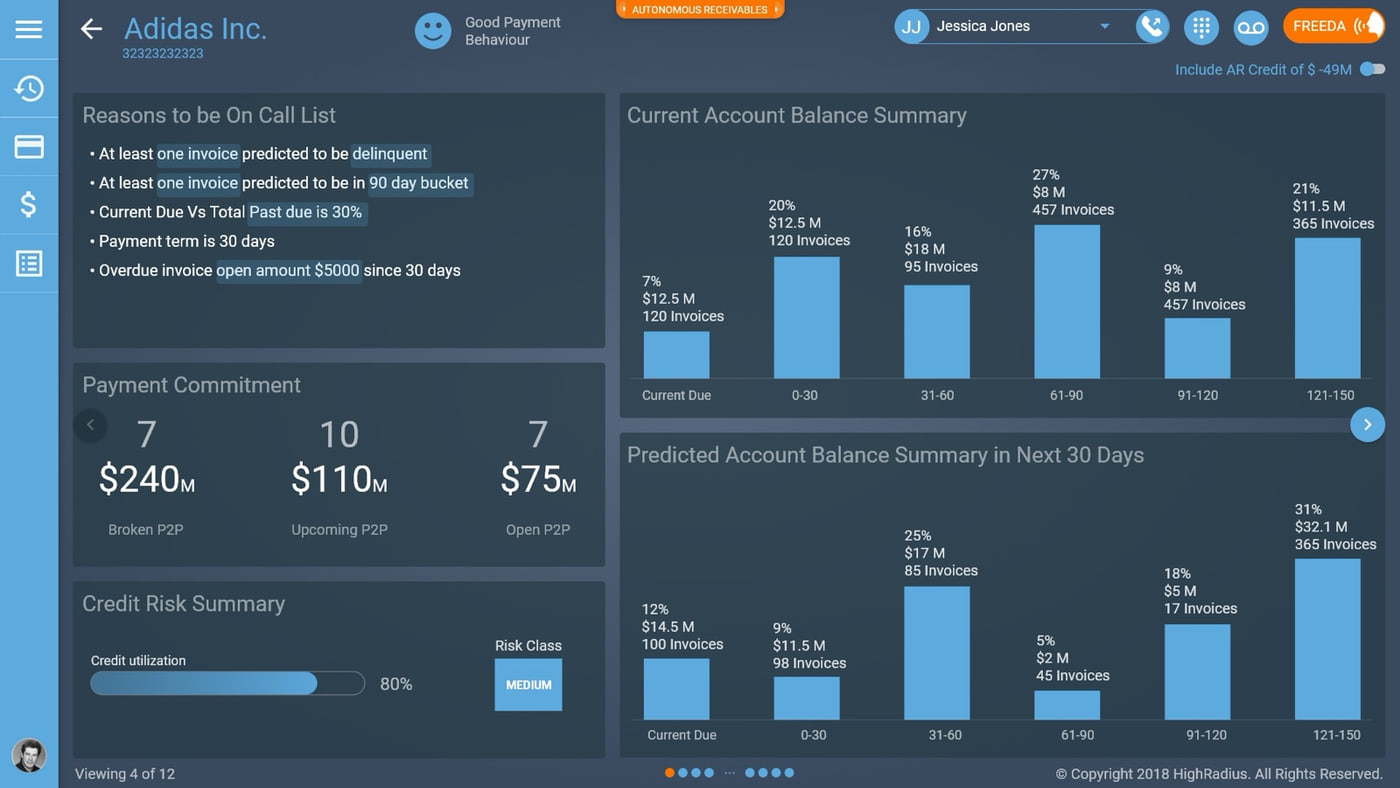Viewport: 1400px width, 788px height.
Task: Click 31-60 bar in Current Balance chart
Action: point(937,332)
